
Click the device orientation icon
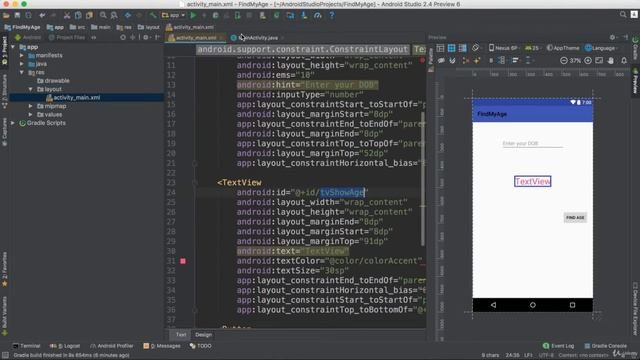476,48
